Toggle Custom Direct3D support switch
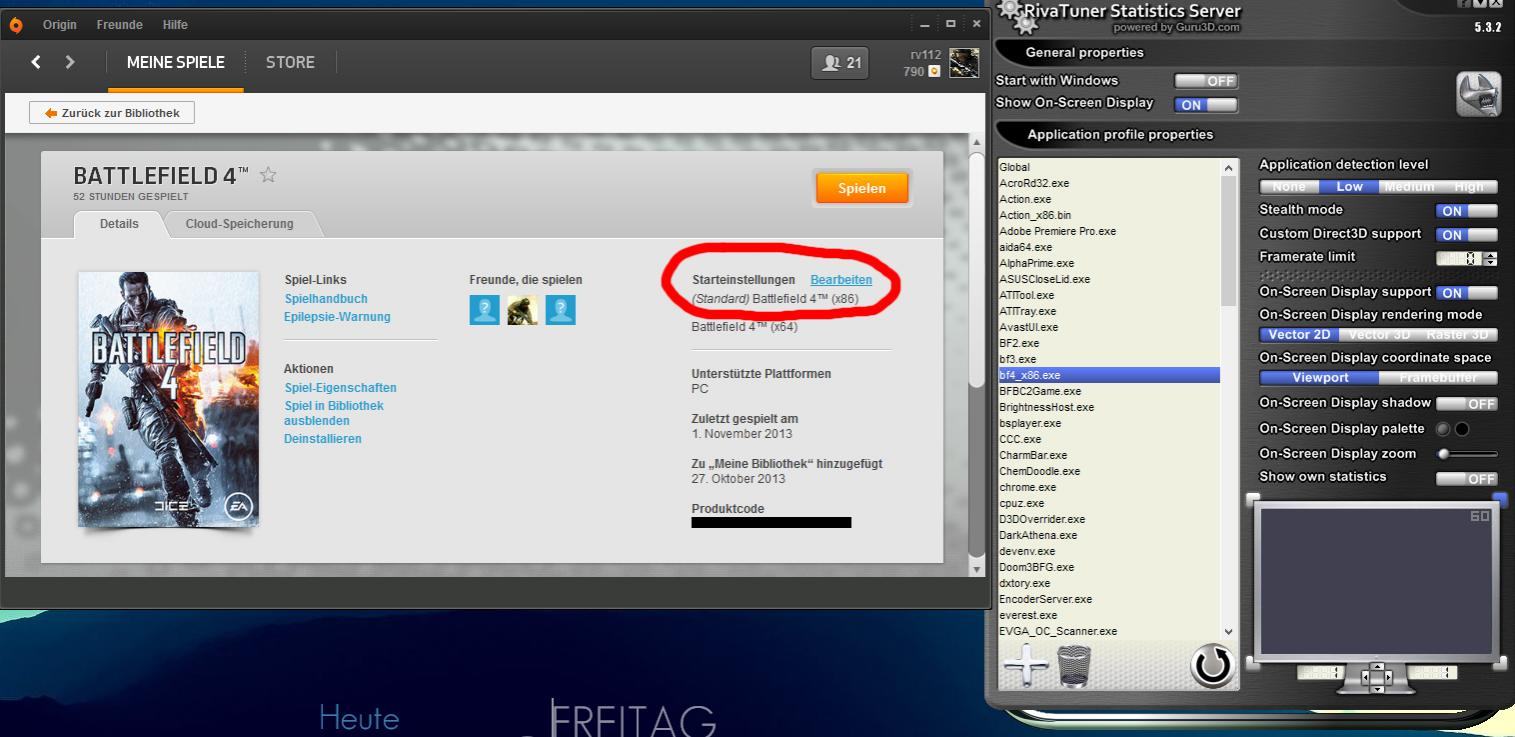This screenshot has width=1515, height=737. [x=1467, y=235]
